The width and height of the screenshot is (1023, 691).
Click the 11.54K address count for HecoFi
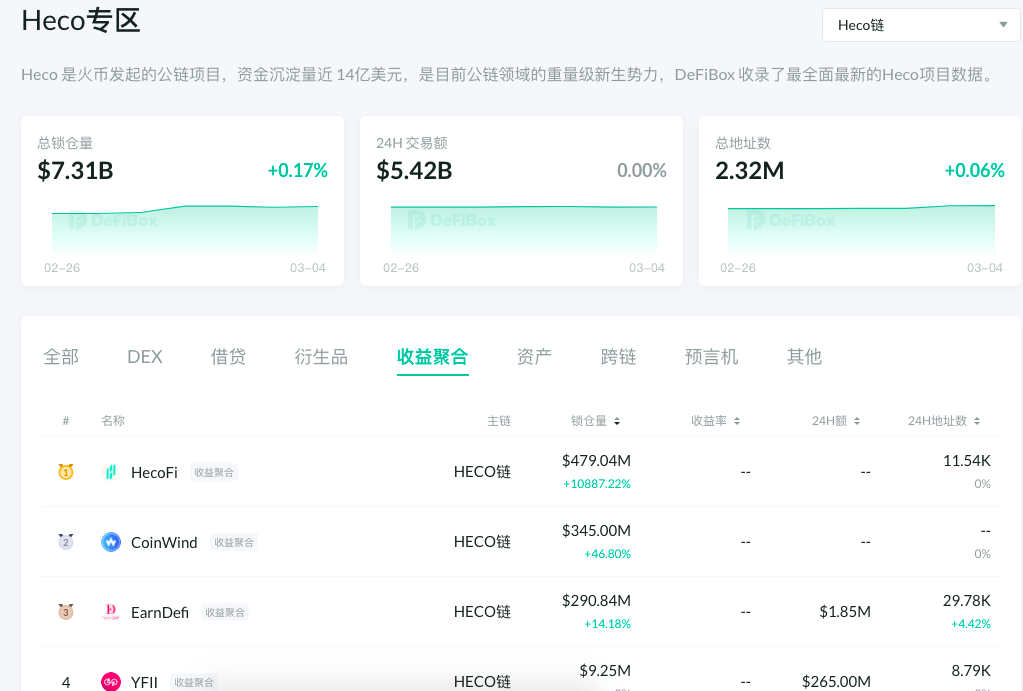967,461
